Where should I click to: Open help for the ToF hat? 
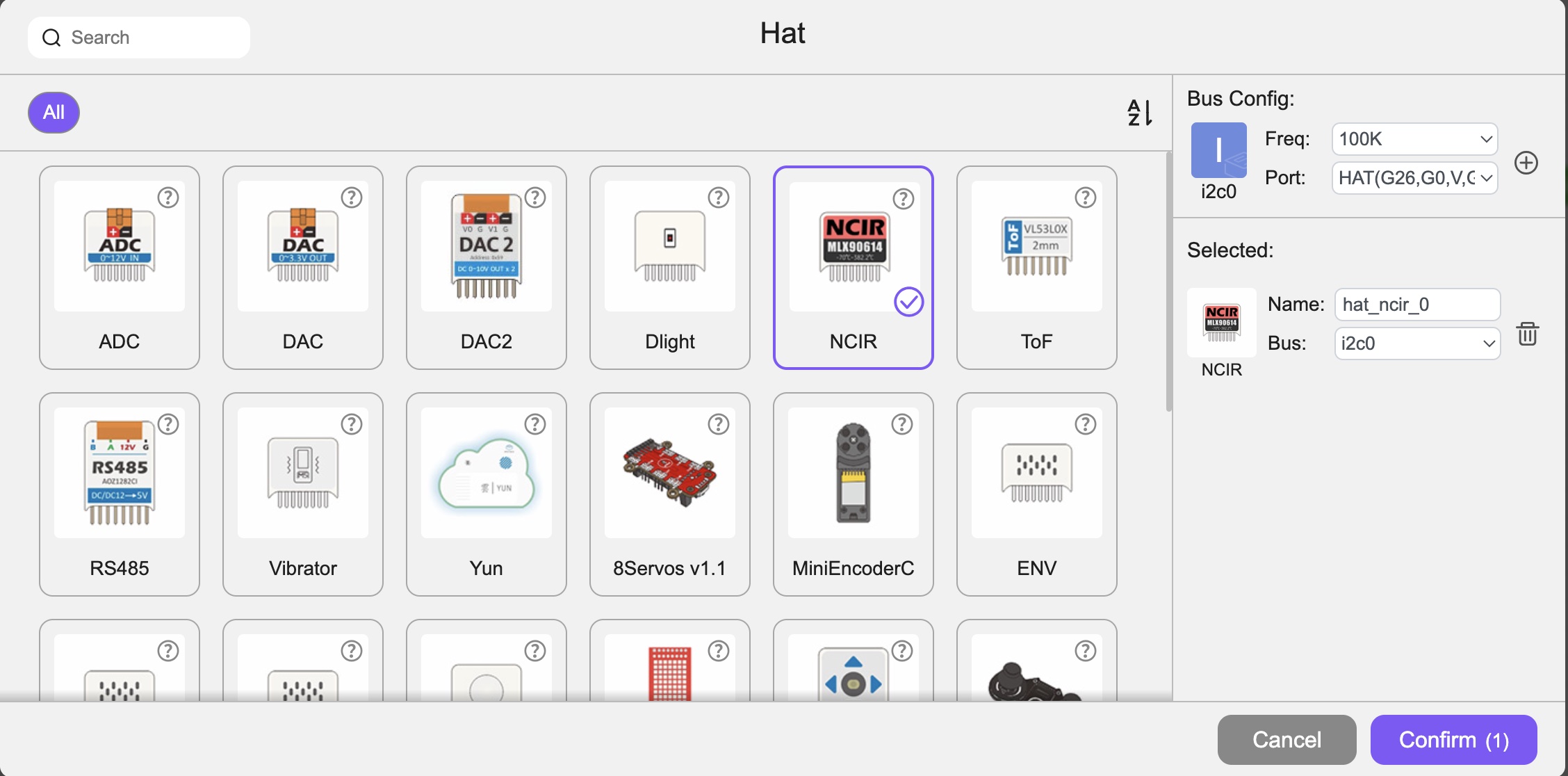pos(1086,198)
